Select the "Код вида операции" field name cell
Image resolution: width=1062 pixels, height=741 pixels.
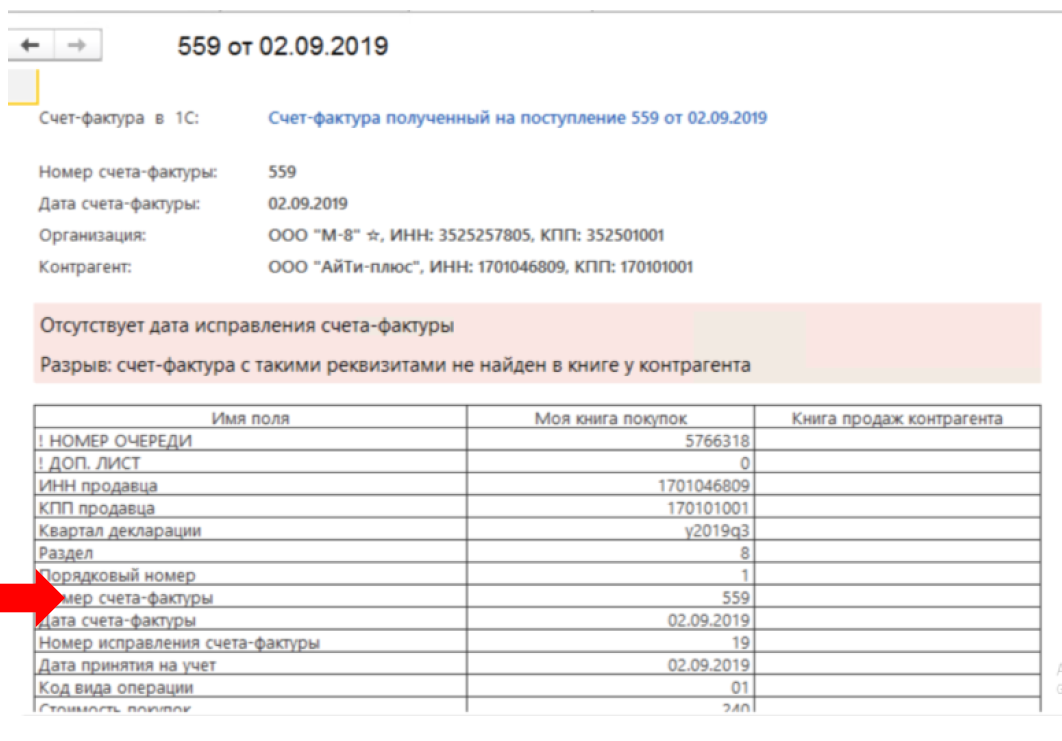click(x=251, y=686)
